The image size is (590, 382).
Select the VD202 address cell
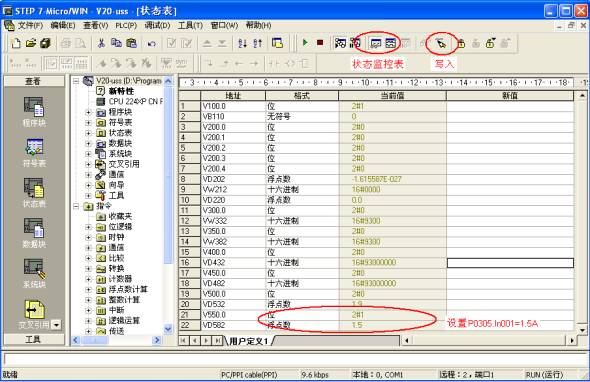233,179
